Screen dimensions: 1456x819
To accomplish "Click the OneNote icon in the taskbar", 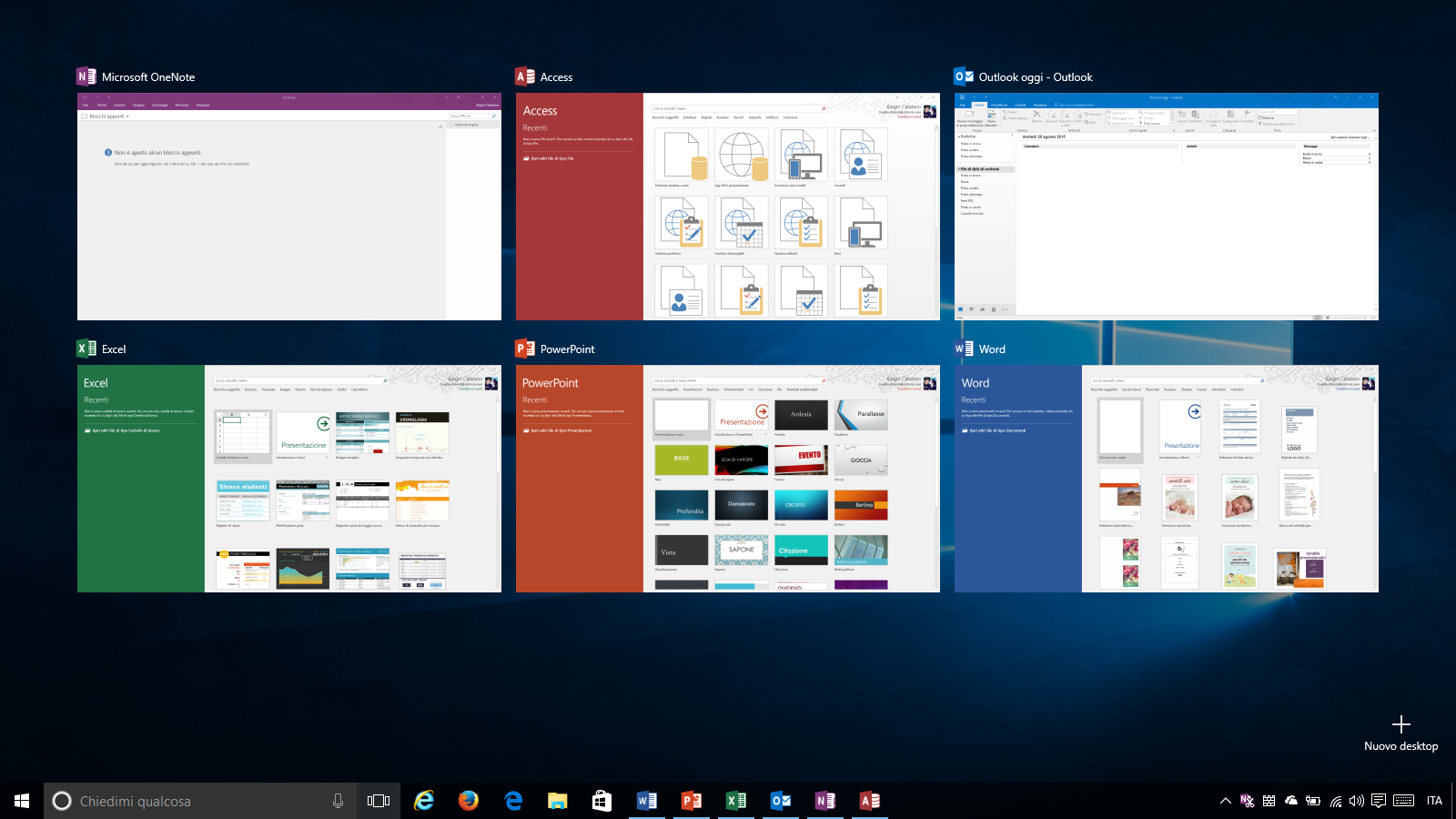I will coord(825,801).
